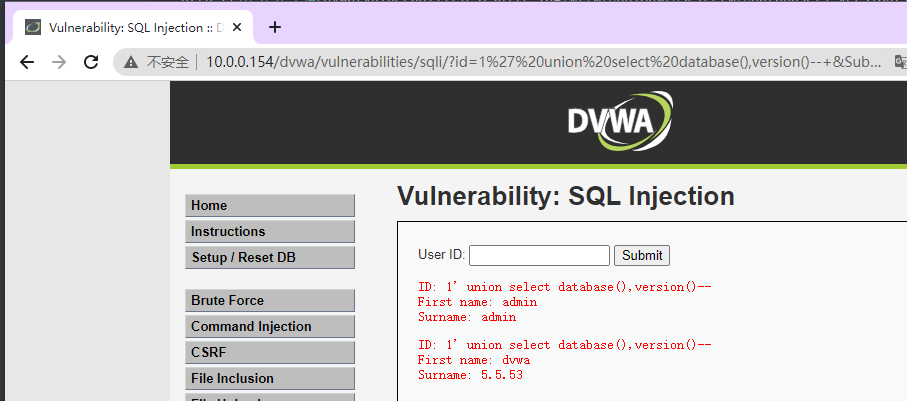Click the browser back arrow
Viewport: 907px width, 401px height.
coord(27,62)
